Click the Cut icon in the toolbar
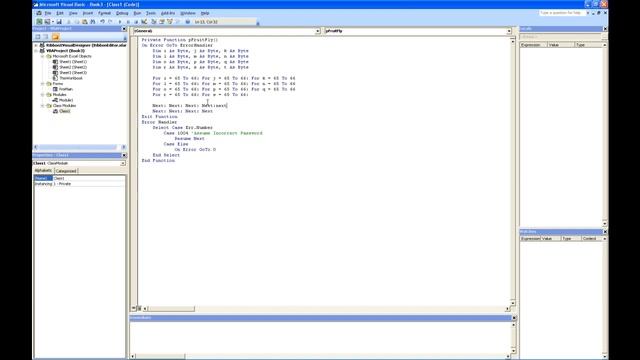640x360 pixels. tap(69, 22)
